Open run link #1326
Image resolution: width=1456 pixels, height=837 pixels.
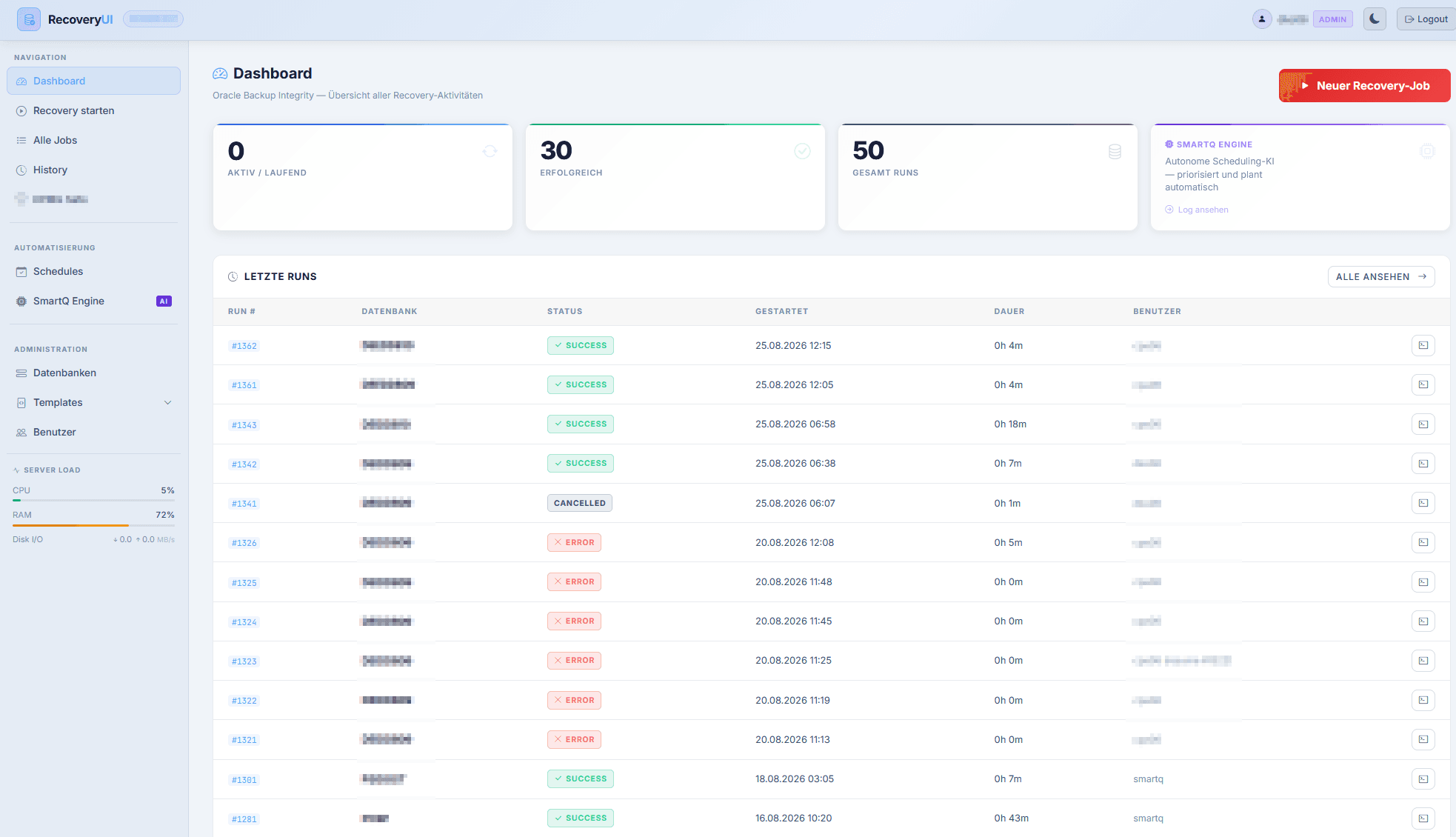point(244,543)
